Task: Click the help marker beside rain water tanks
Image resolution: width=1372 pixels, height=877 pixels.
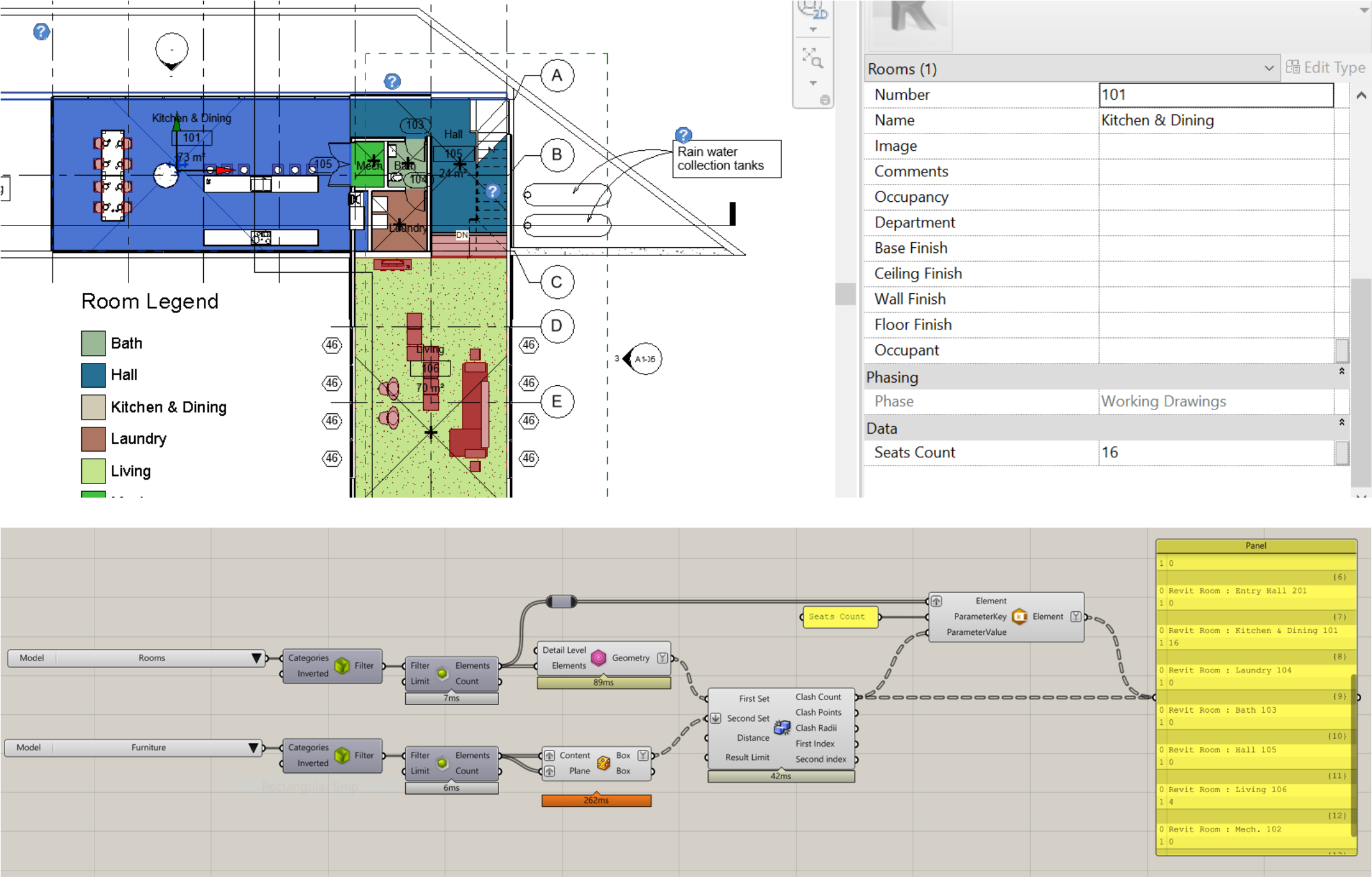Action: pos(683,135)
